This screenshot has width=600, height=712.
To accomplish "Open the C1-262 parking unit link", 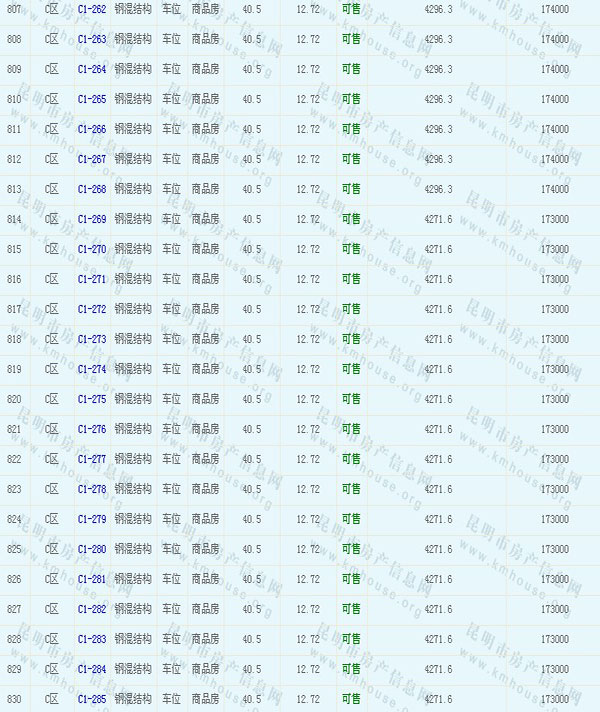I will (91, 10).
